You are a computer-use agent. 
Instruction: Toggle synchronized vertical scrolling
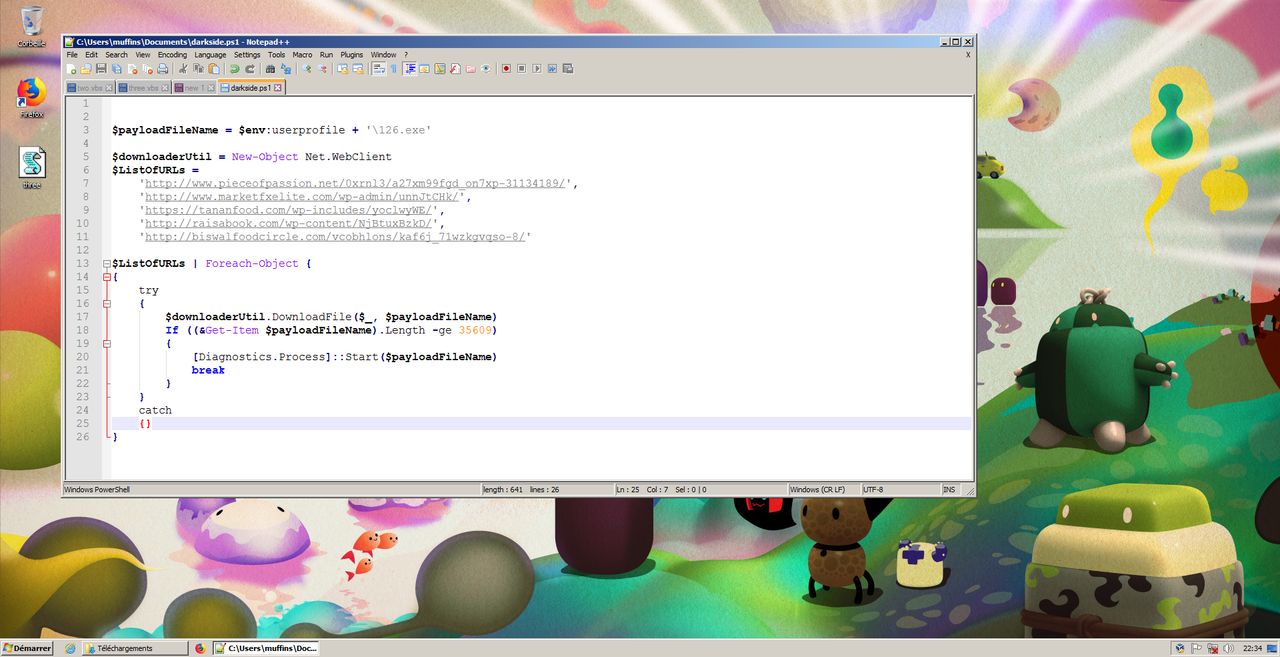tap(343, 69)
